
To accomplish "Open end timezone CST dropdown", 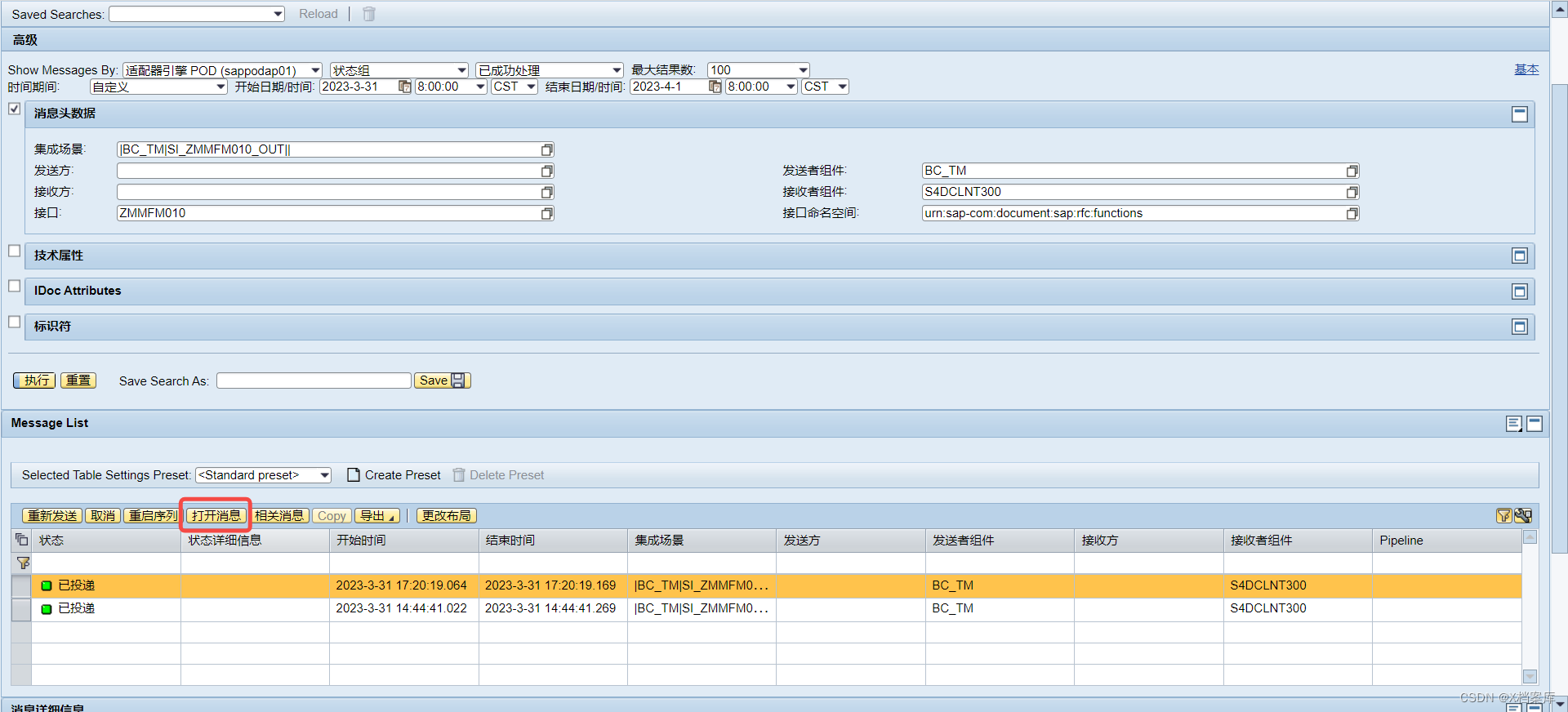I will click(x=842, y=87).
